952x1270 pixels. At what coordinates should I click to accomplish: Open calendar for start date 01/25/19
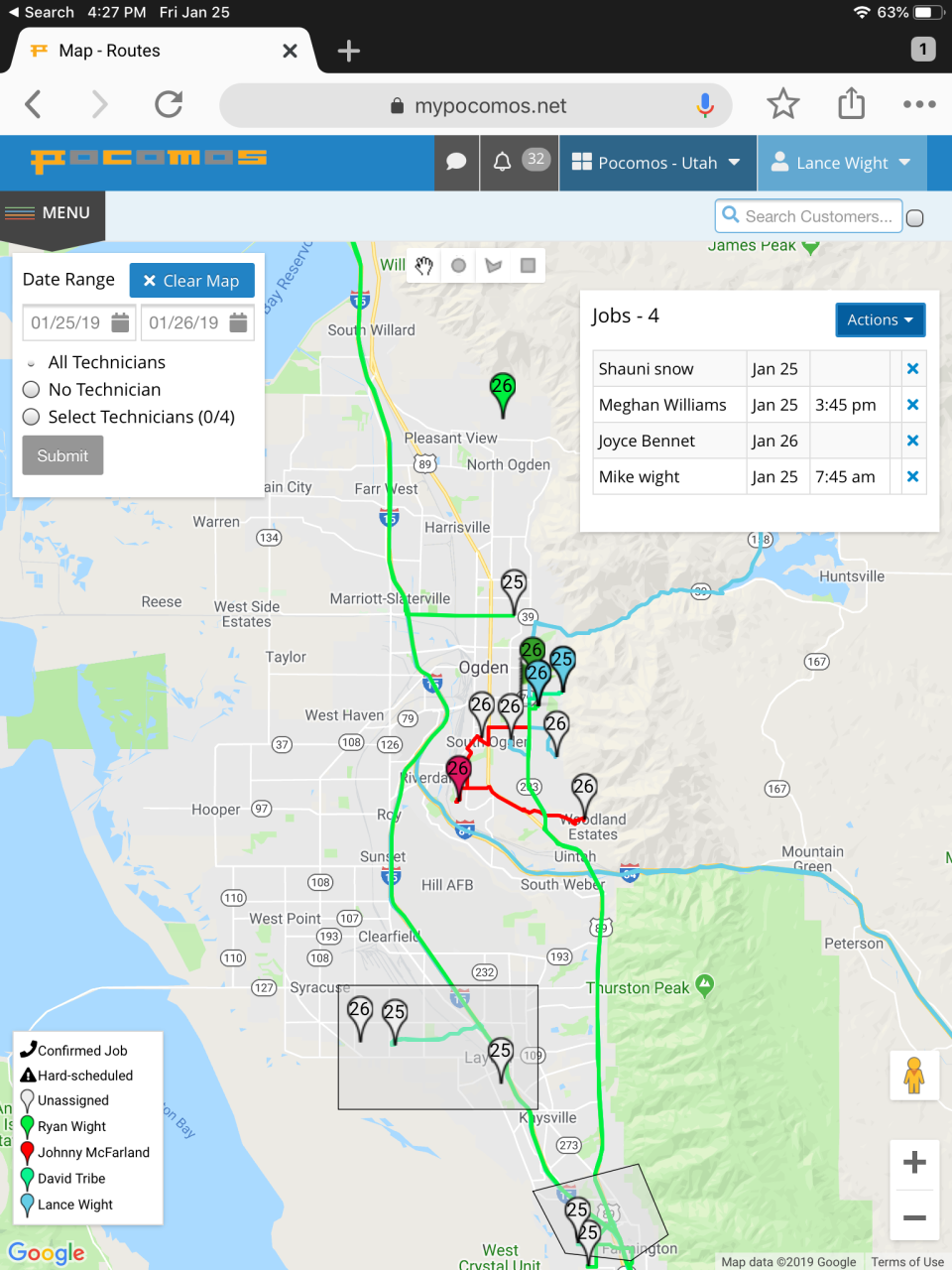coord(120,322)
